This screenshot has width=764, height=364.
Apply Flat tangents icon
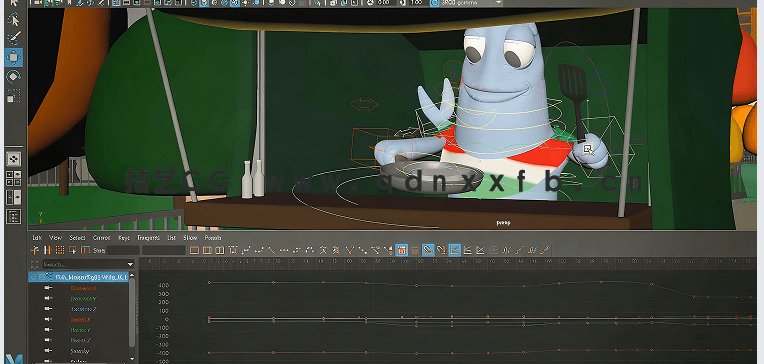click(x=284, y=250)
